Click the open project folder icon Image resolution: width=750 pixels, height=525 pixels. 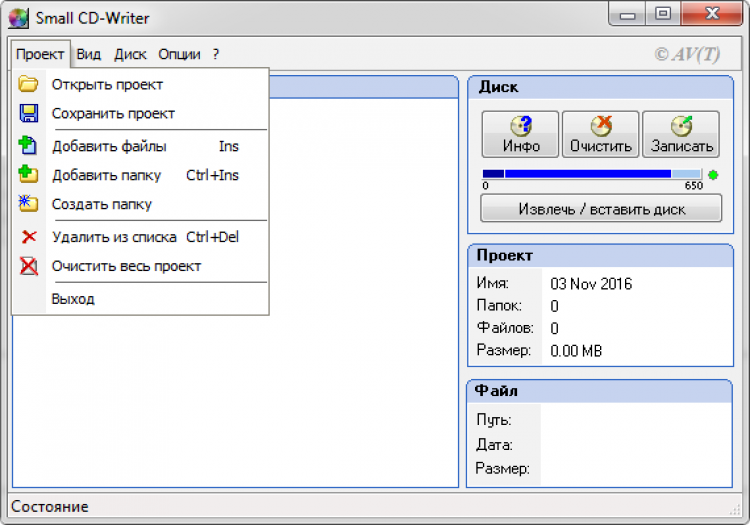pos(28,84)
